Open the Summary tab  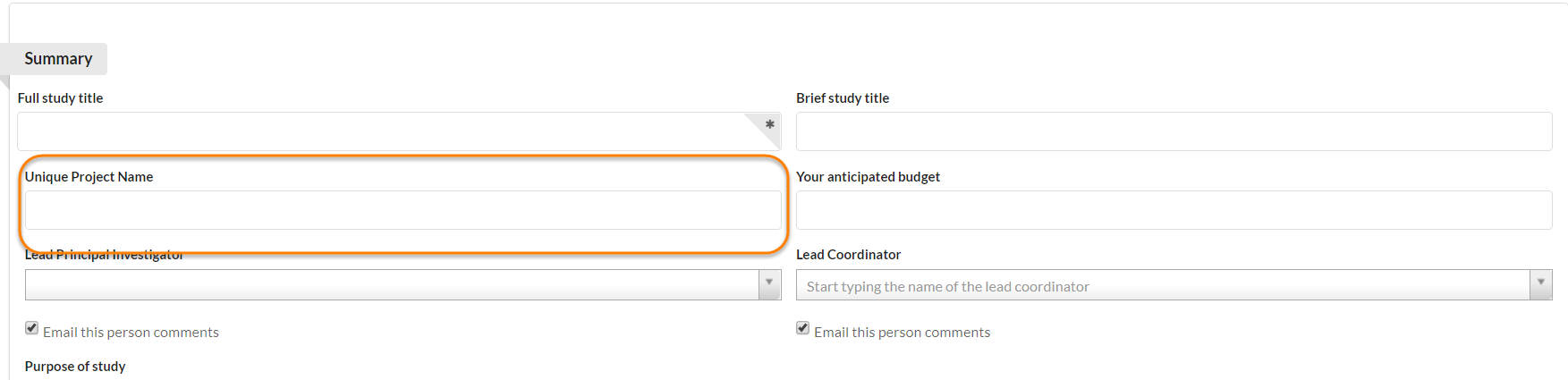coord(58,59)
